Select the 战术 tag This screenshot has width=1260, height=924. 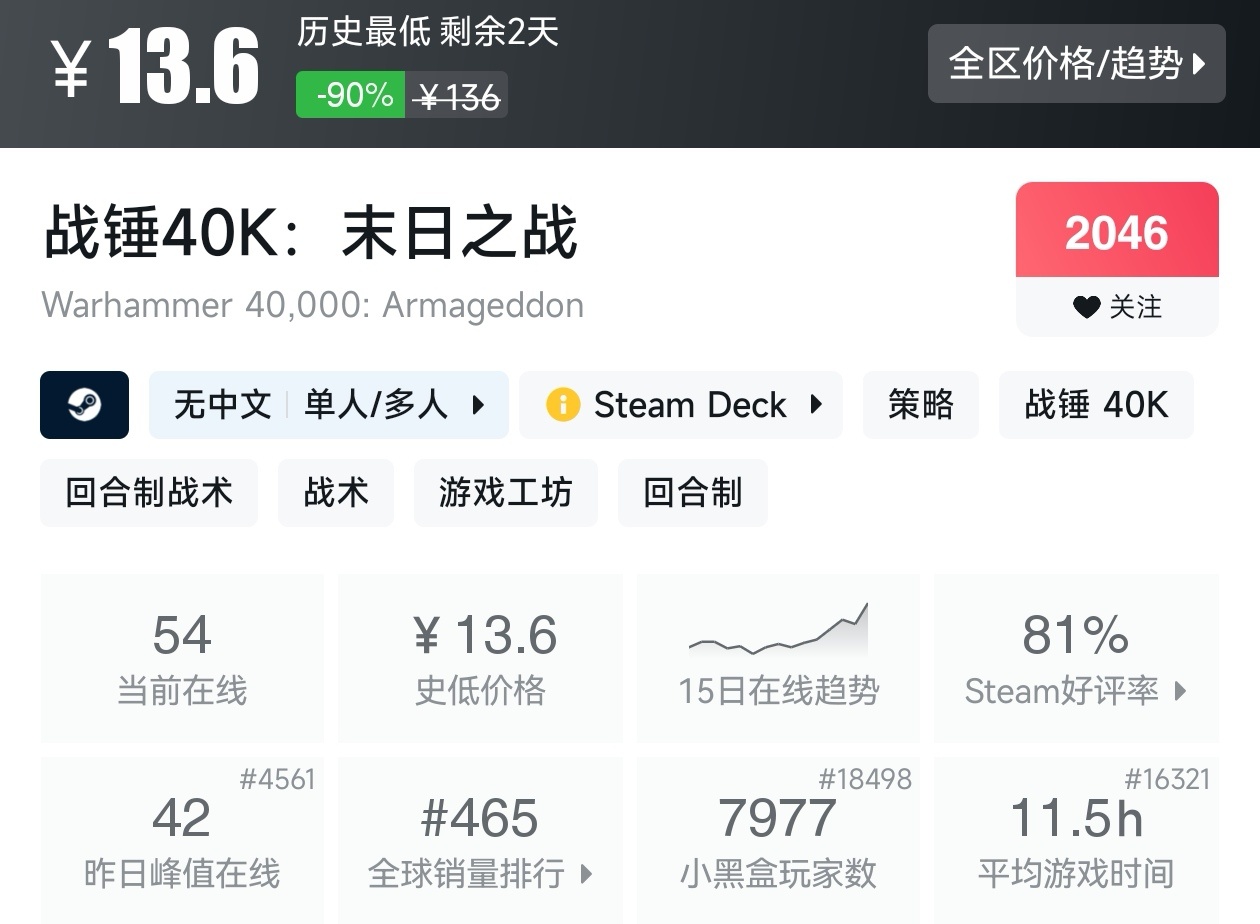pos(336,493)
